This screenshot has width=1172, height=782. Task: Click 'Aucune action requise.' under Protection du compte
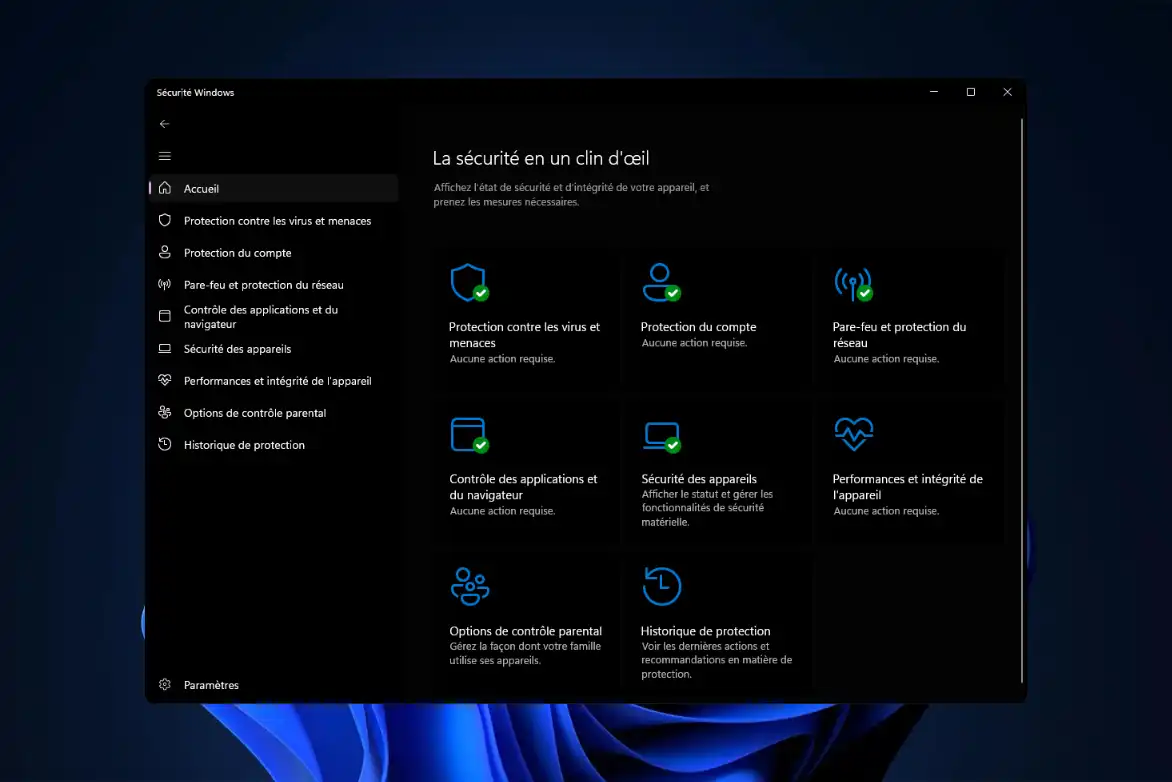(694, 342)
